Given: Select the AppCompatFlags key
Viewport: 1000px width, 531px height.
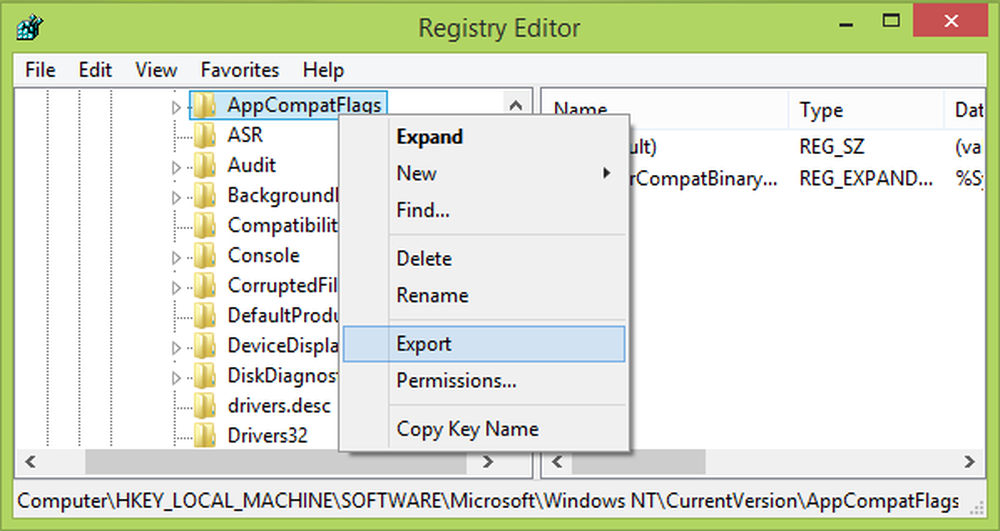Looking at the screenshot, I should (x=304, y=105).
